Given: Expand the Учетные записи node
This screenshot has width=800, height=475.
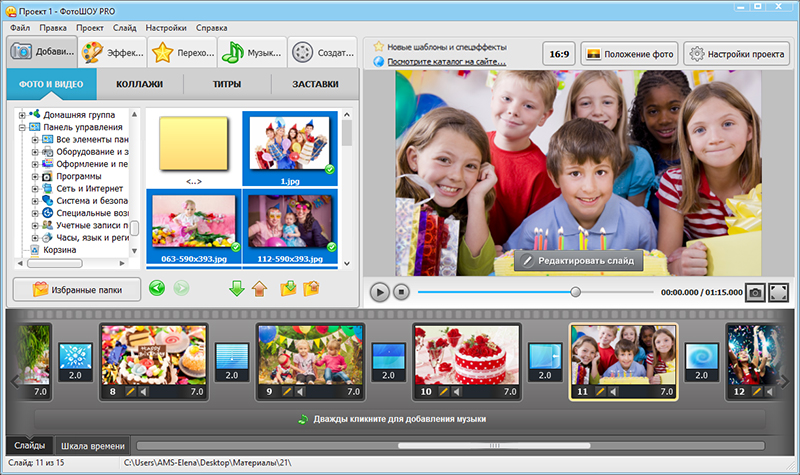Looking at the screenshot, I should 35,225.
